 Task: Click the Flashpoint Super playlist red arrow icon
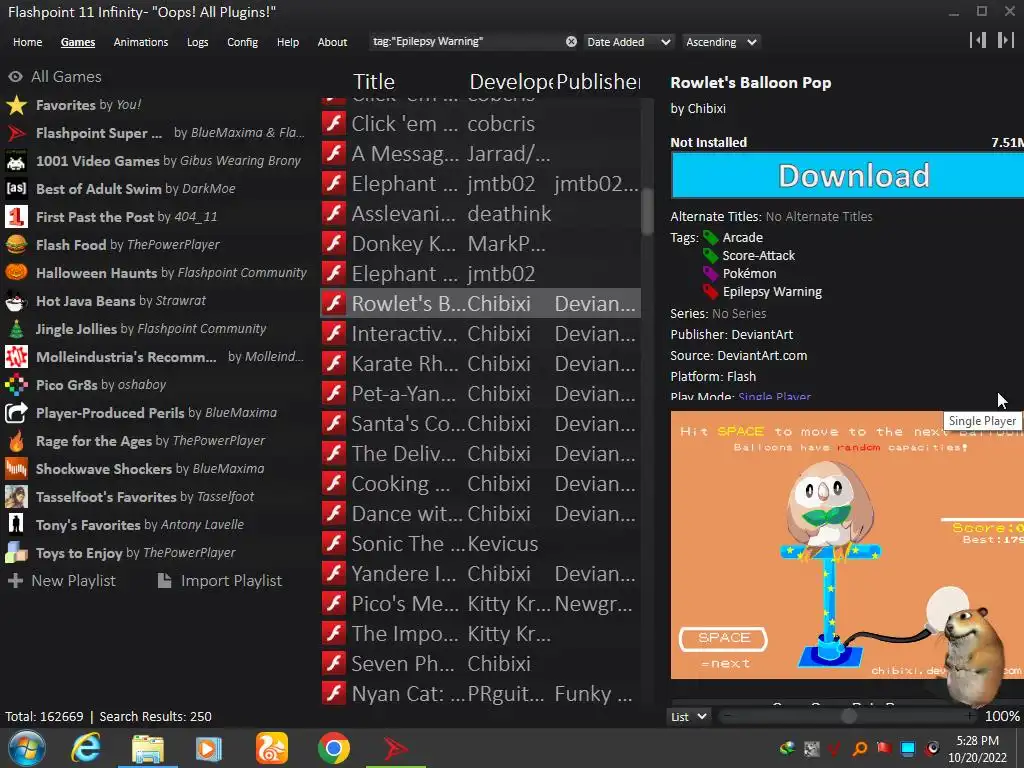coord(16,133)
